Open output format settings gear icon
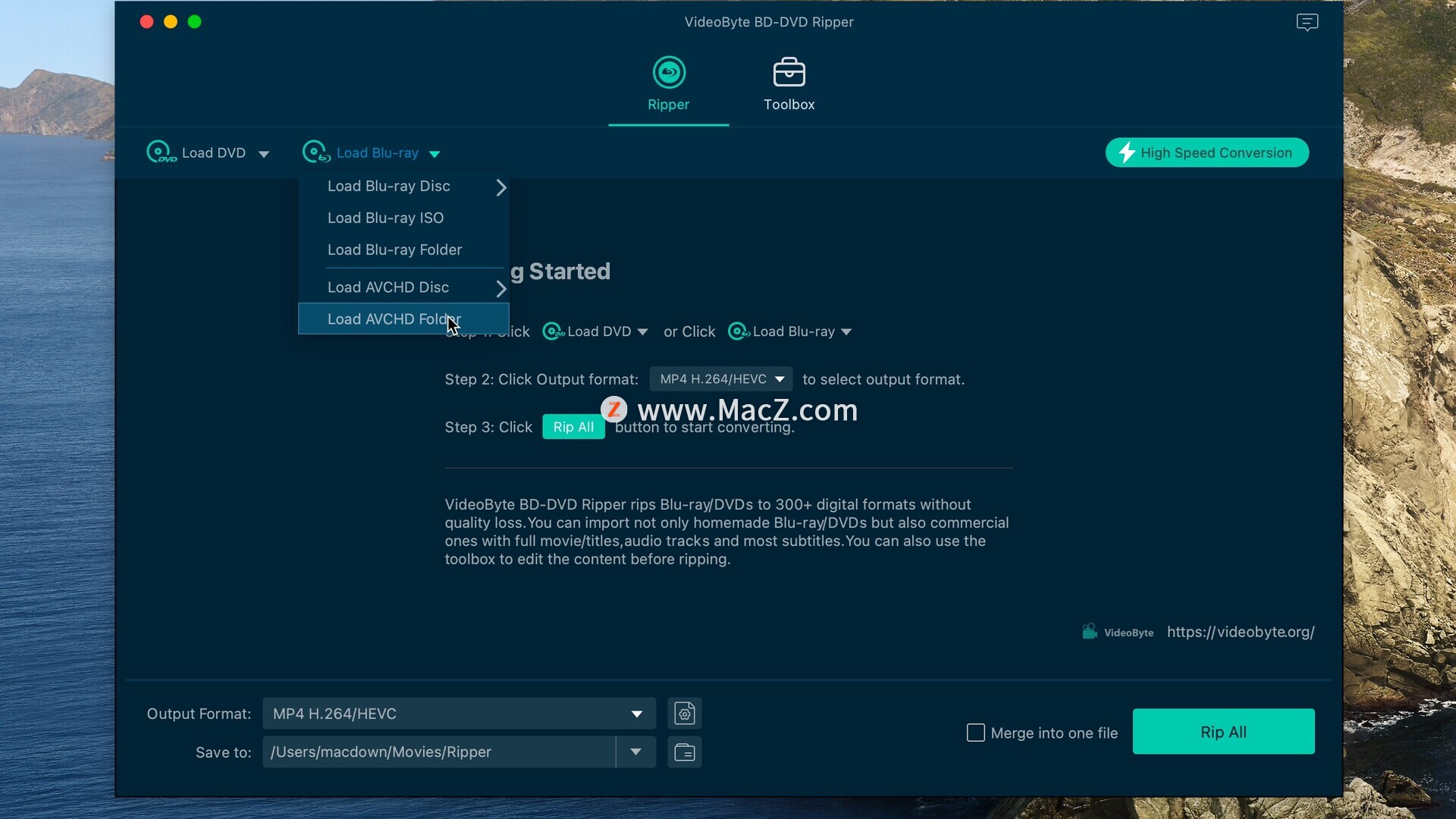This screenshot has height=819, width=1456. click(684, 714)
